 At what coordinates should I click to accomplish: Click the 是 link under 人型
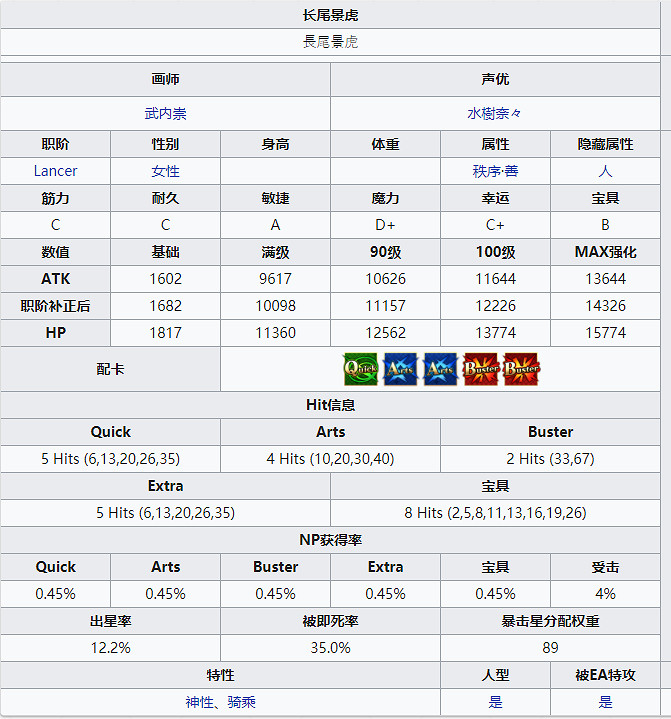click(x=495, y=702)
